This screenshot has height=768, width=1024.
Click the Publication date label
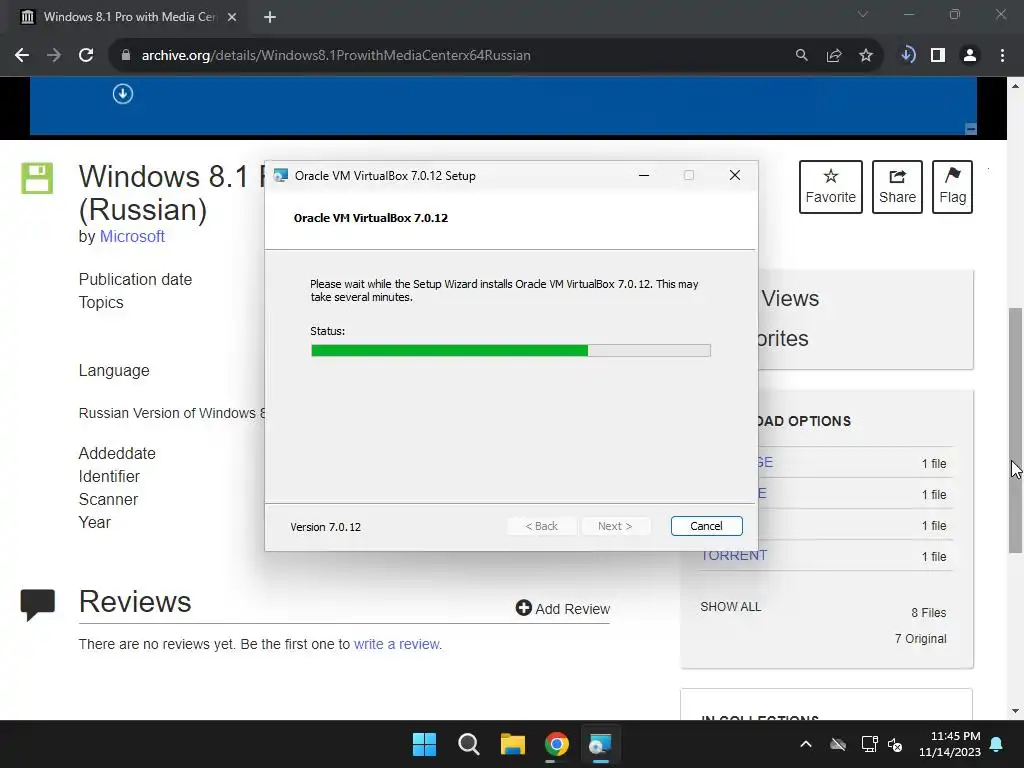pos(135,280)
